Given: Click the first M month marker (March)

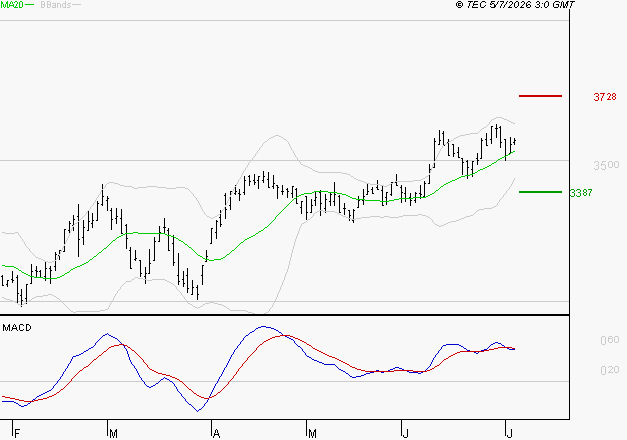Looking at the screenshot, I should pos(113,433).
